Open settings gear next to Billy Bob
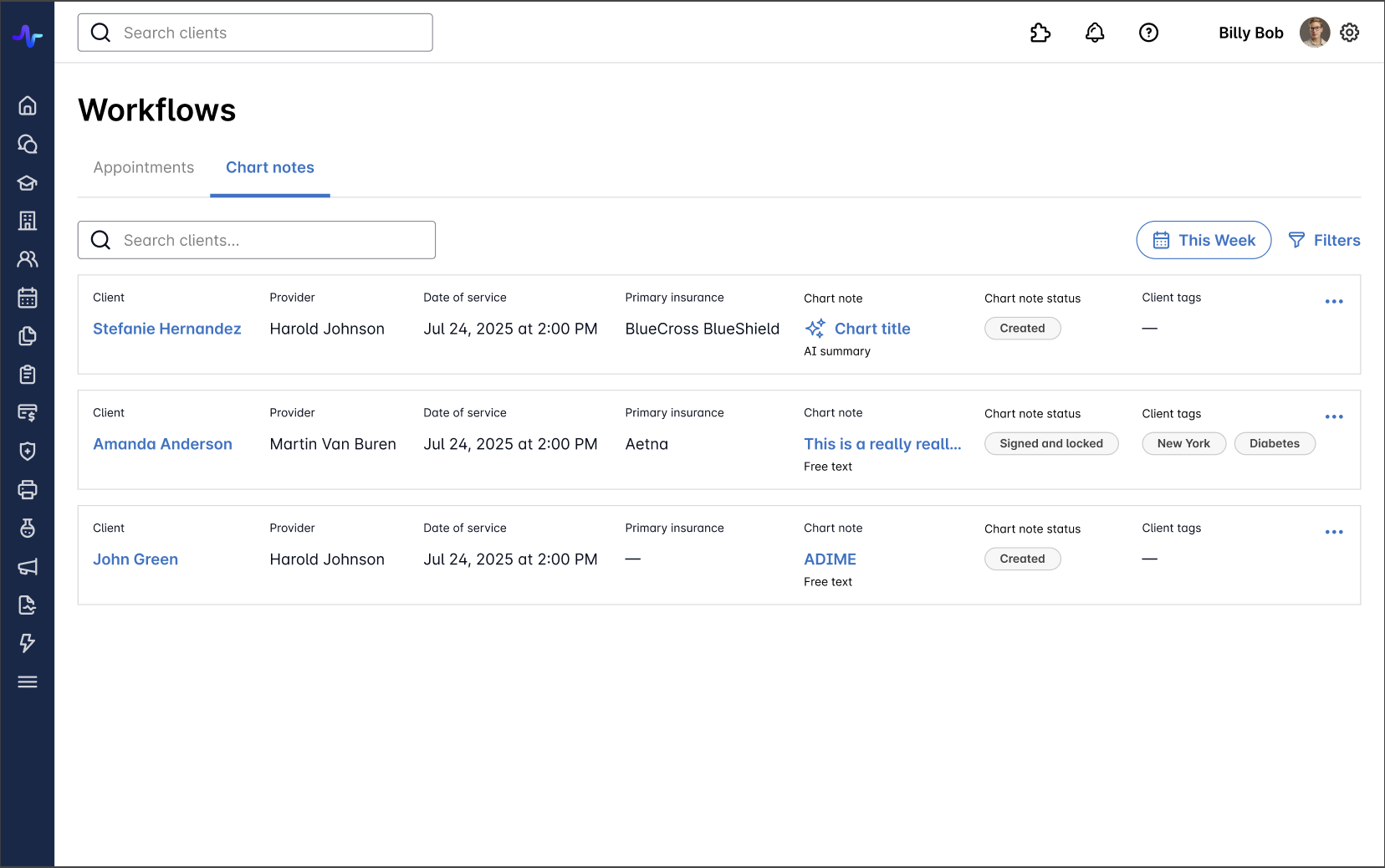 pyautogui.click(x=1349, y=33)
